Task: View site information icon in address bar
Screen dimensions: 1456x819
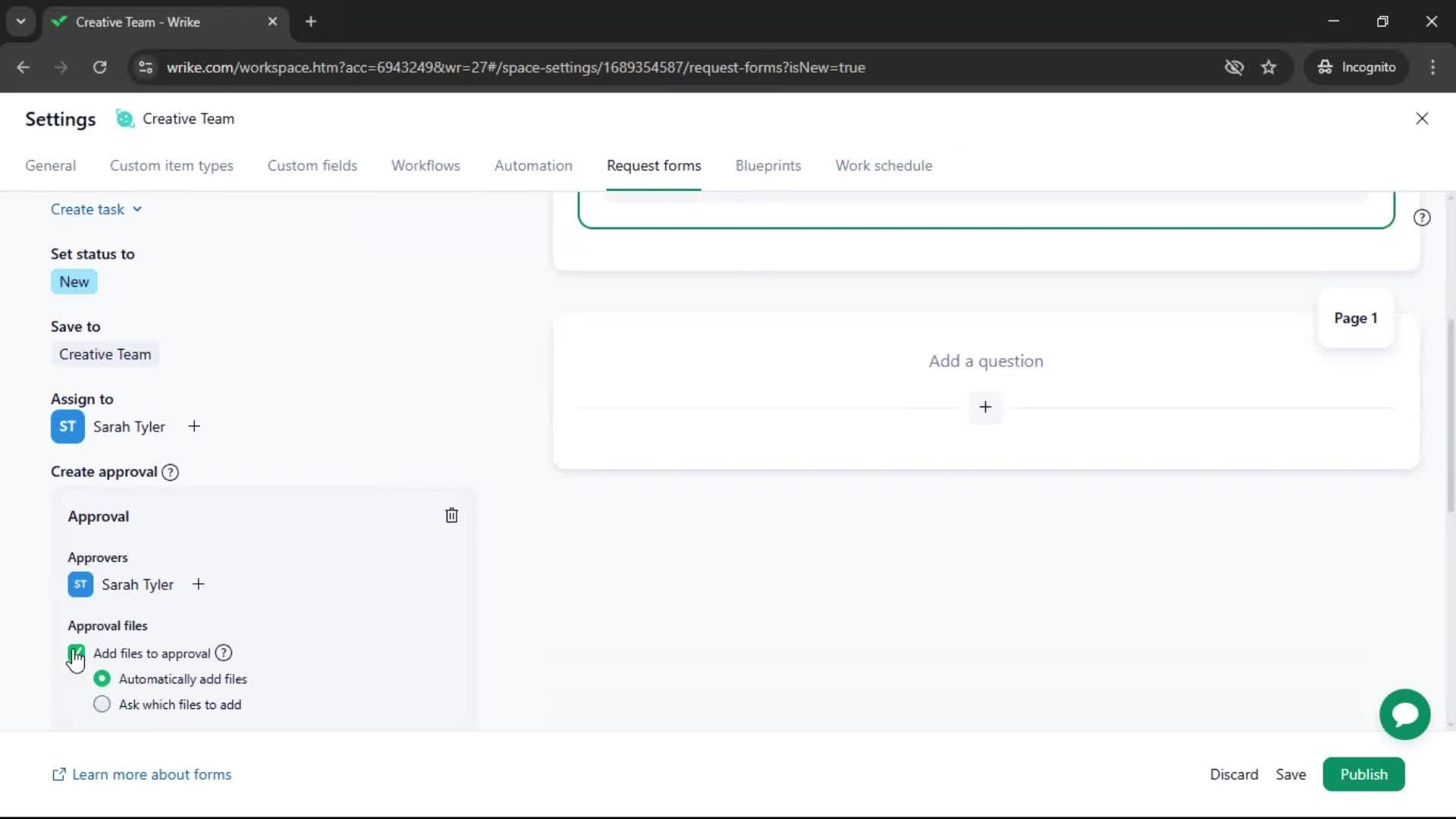Action: point(146,67)
